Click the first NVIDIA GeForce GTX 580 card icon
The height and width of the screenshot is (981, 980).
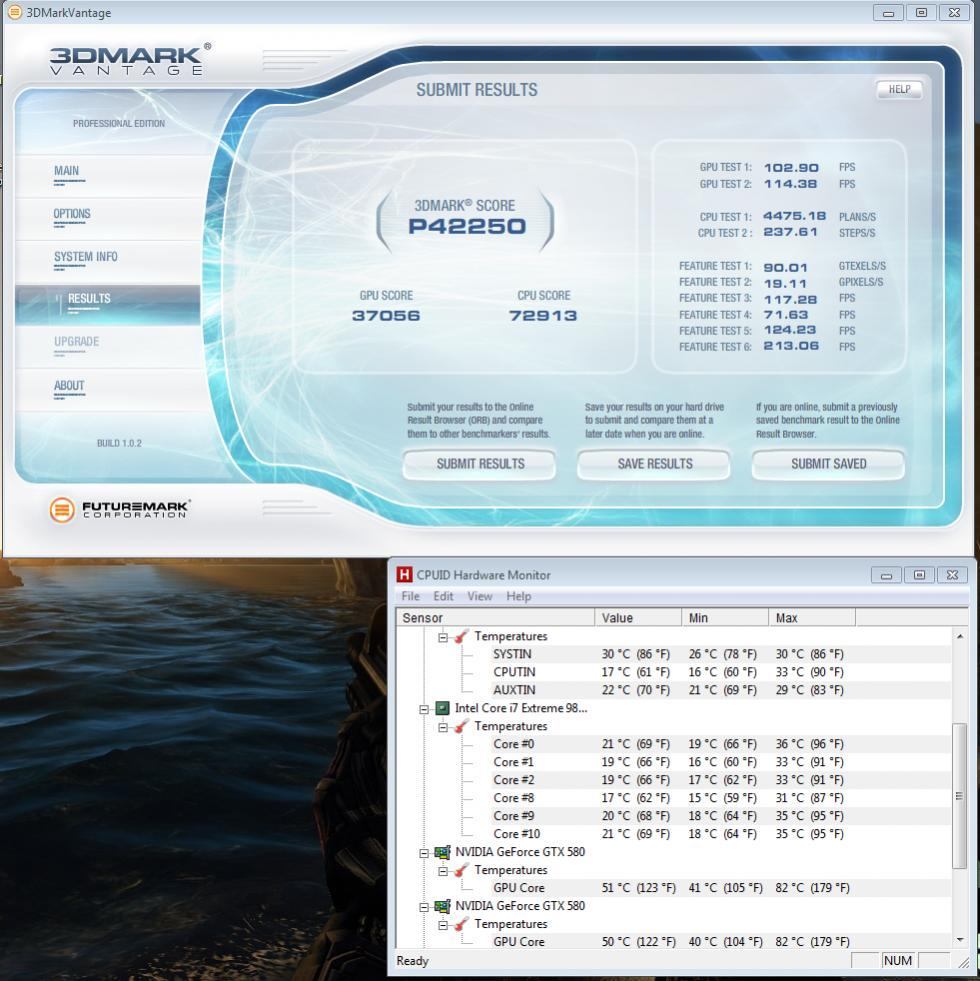[442, 852]
